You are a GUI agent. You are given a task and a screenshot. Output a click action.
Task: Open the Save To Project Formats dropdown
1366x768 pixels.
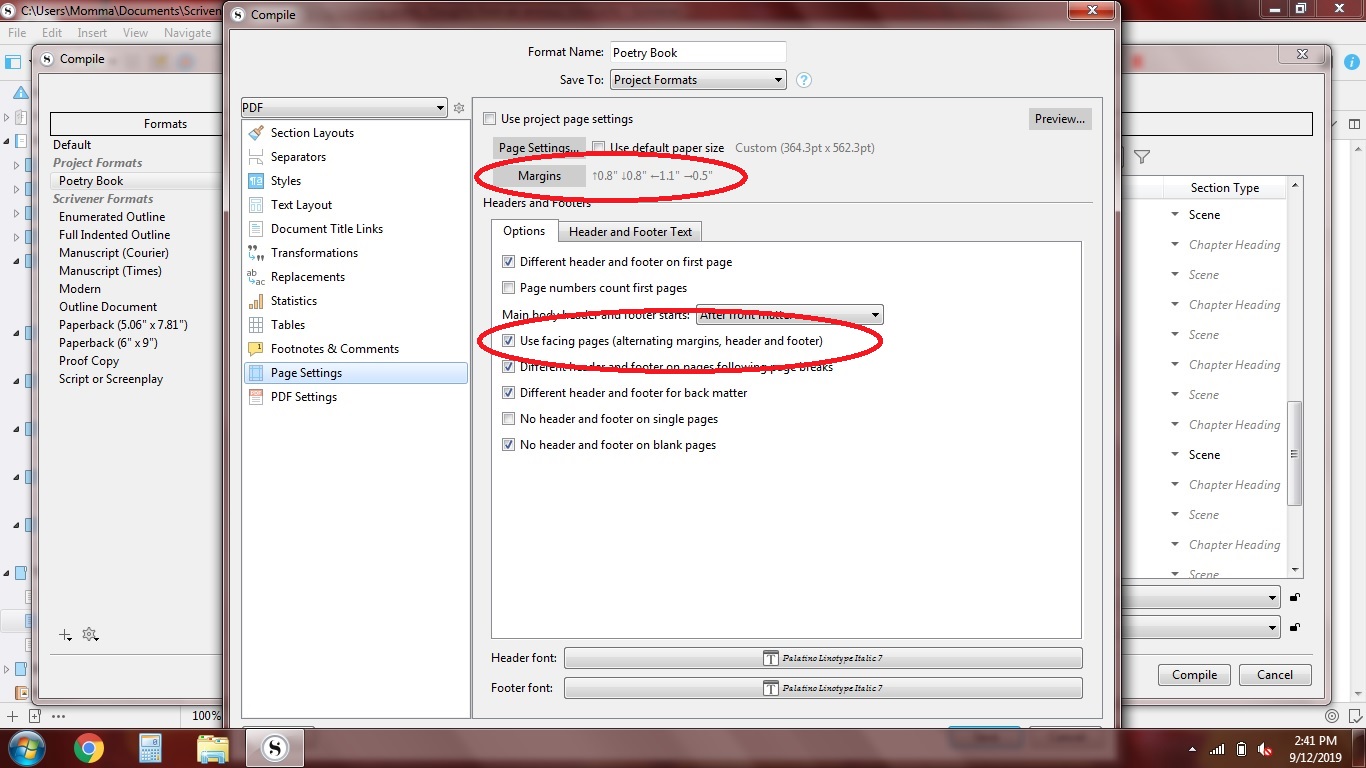coord(698,80)
